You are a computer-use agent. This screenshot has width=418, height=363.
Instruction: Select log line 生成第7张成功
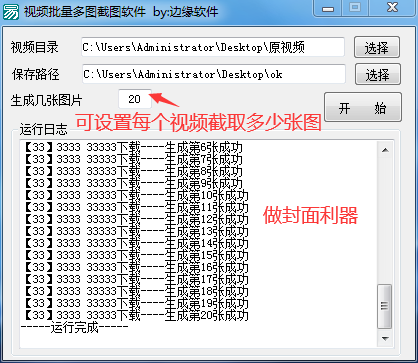tap(133, 159)
